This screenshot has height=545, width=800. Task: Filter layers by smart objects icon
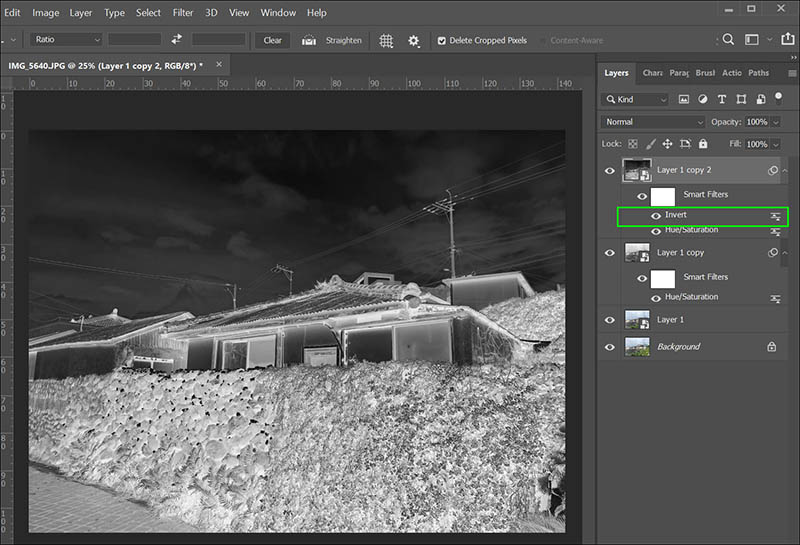tap(760, 99)
